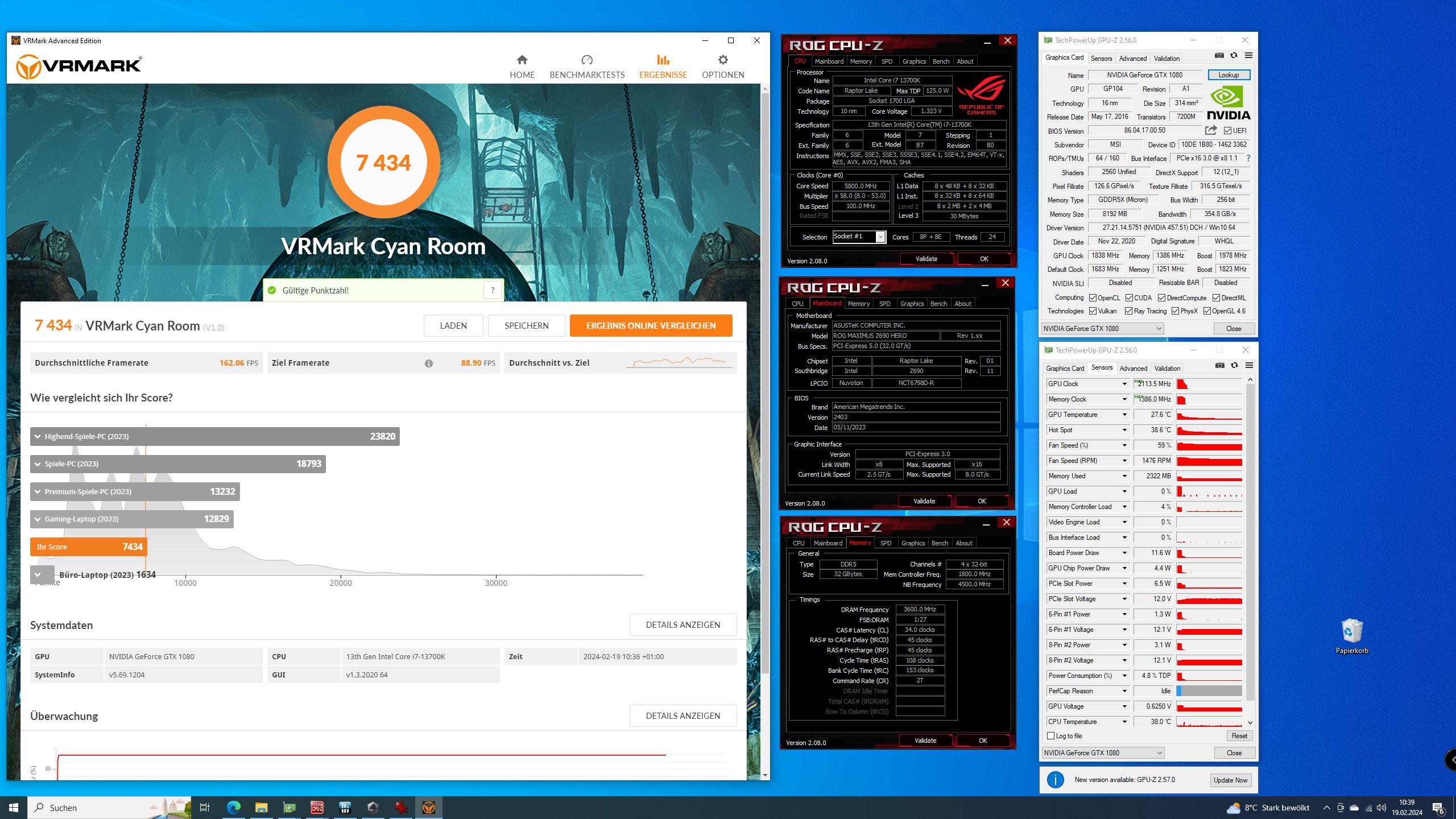
Task: Toggle the CUDA checkbox
Action: coord(1129,298)
